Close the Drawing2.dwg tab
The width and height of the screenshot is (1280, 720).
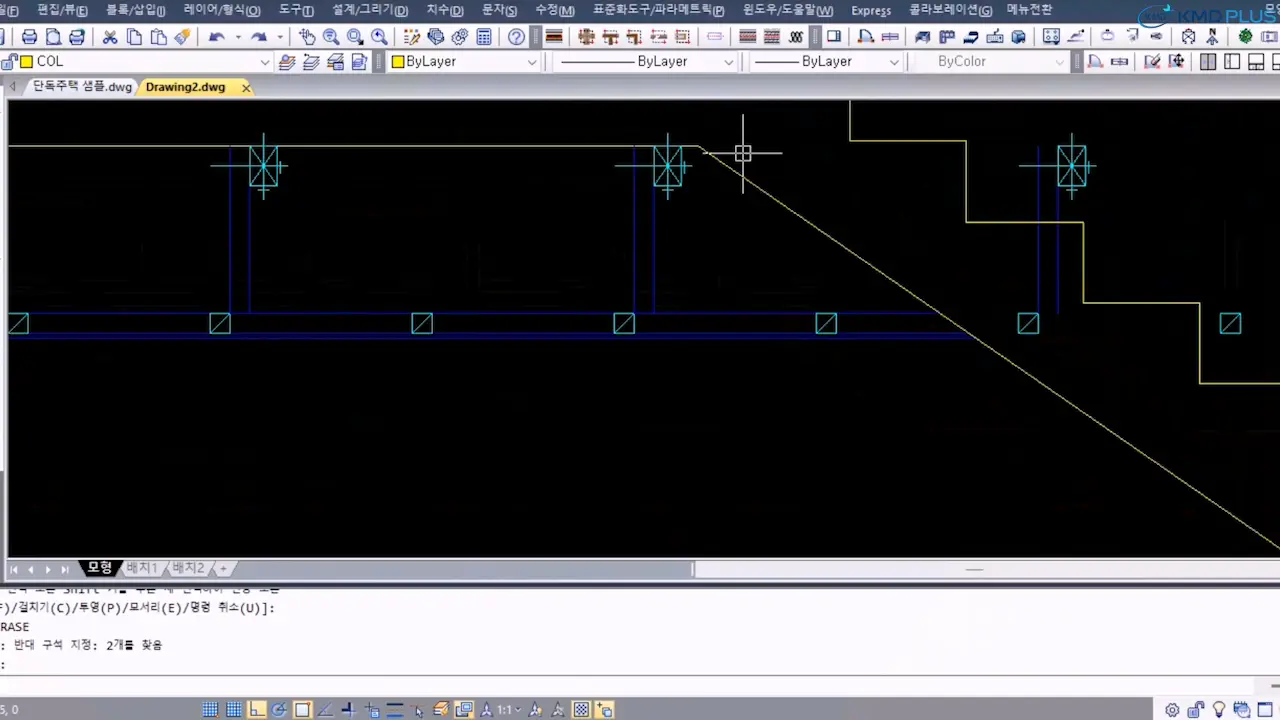[x=246, y=87]
